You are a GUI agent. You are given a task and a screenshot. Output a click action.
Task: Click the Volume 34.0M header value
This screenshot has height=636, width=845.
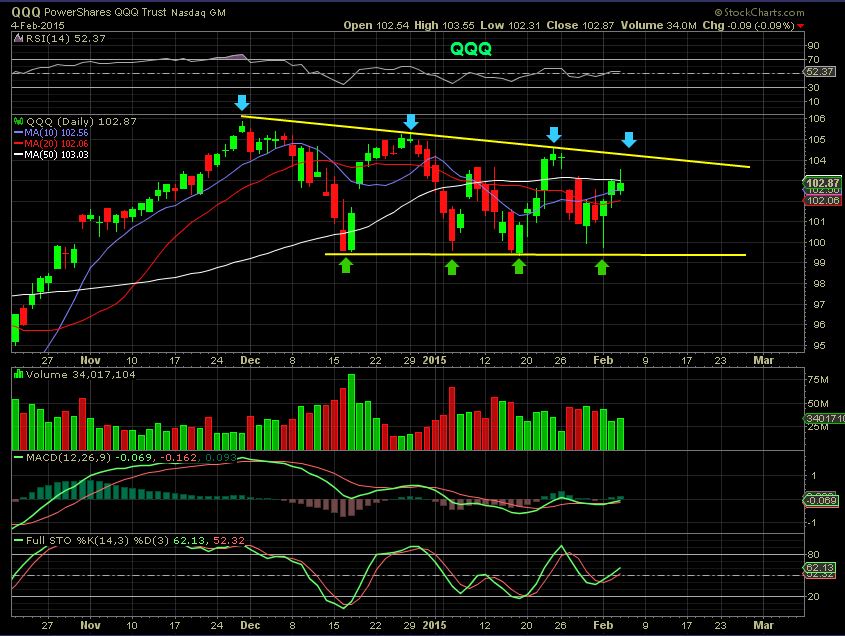pyautogui.click(x=659, y=25)
